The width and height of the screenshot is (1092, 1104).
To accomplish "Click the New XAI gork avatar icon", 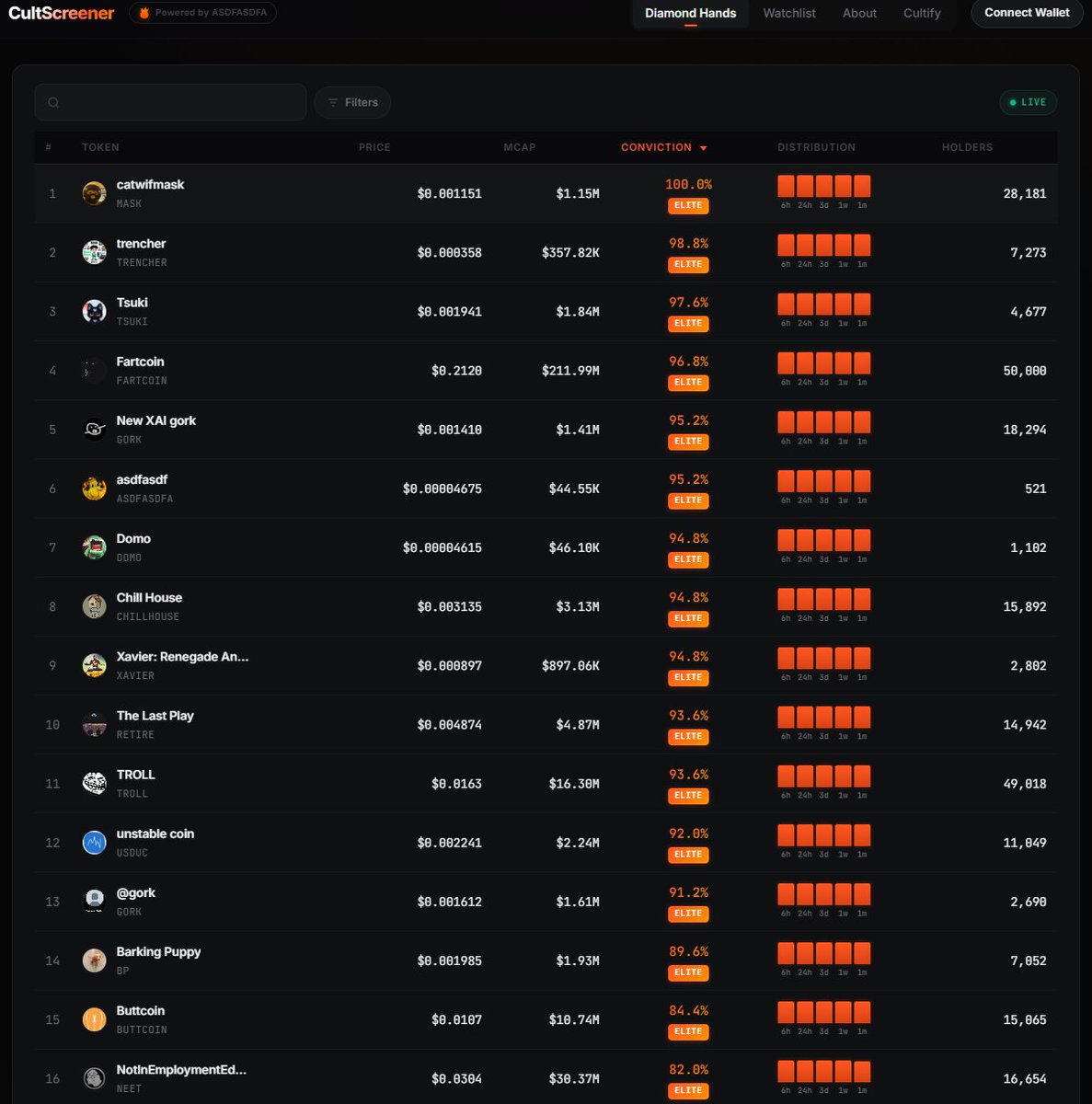I will pos(94,430).
